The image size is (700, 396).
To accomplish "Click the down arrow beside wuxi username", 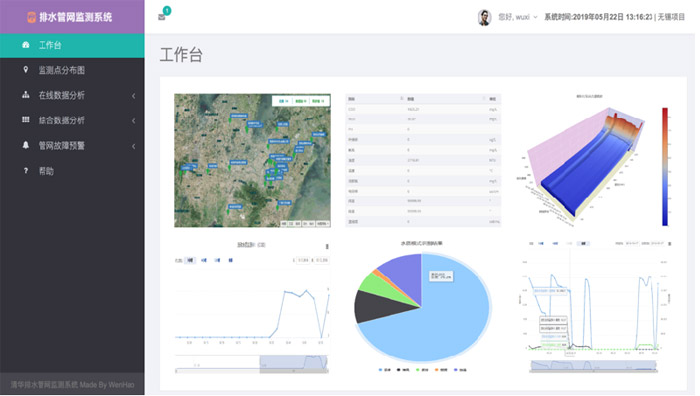I will 535,17.
